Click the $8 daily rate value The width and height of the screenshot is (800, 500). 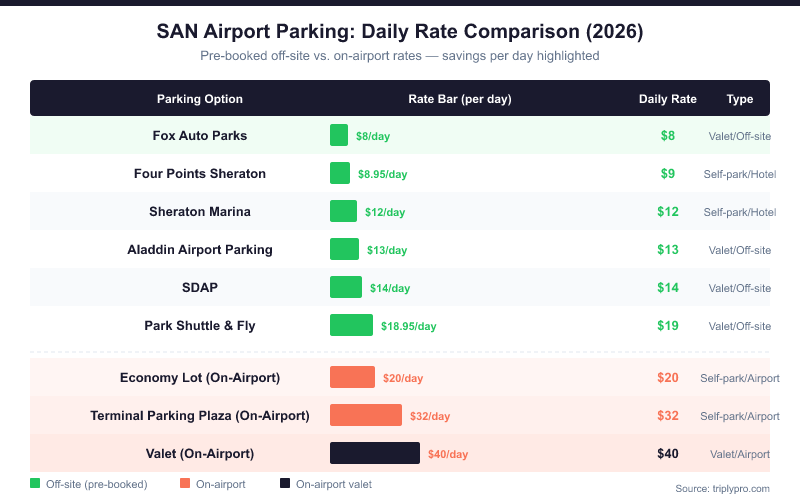(668, 135)
